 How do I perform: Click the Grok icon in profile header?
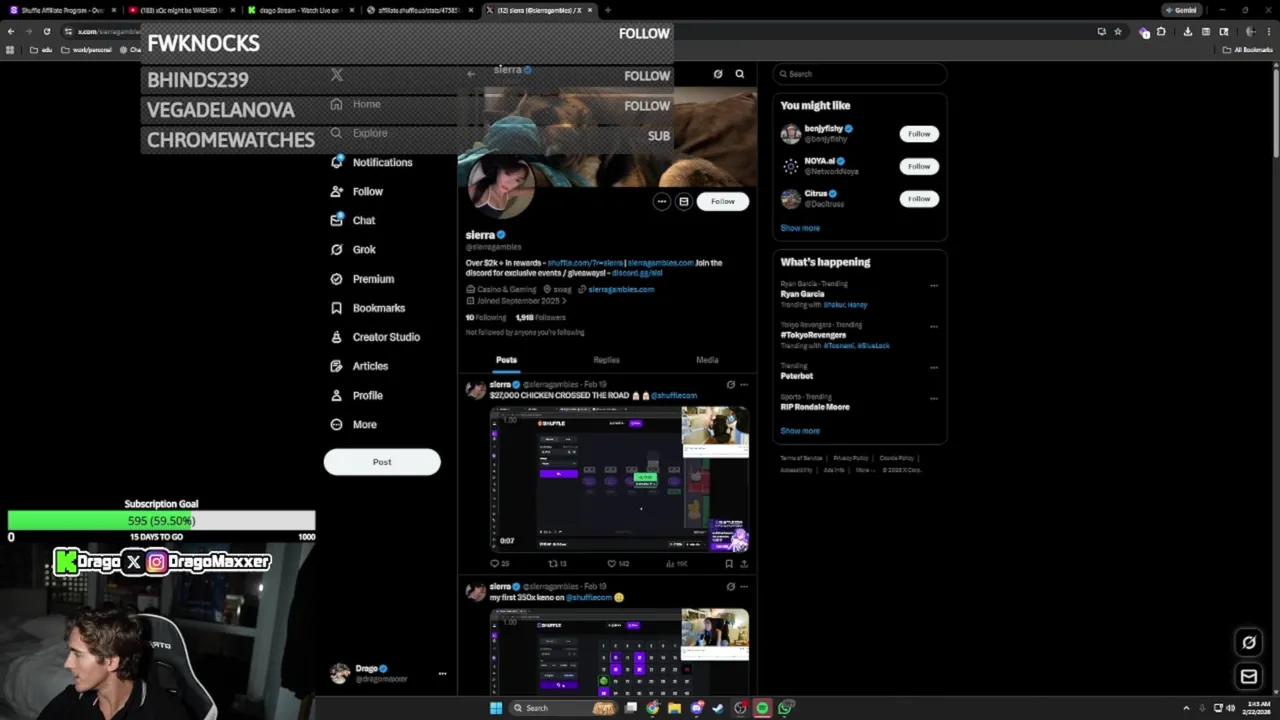(x=718, y=74)
